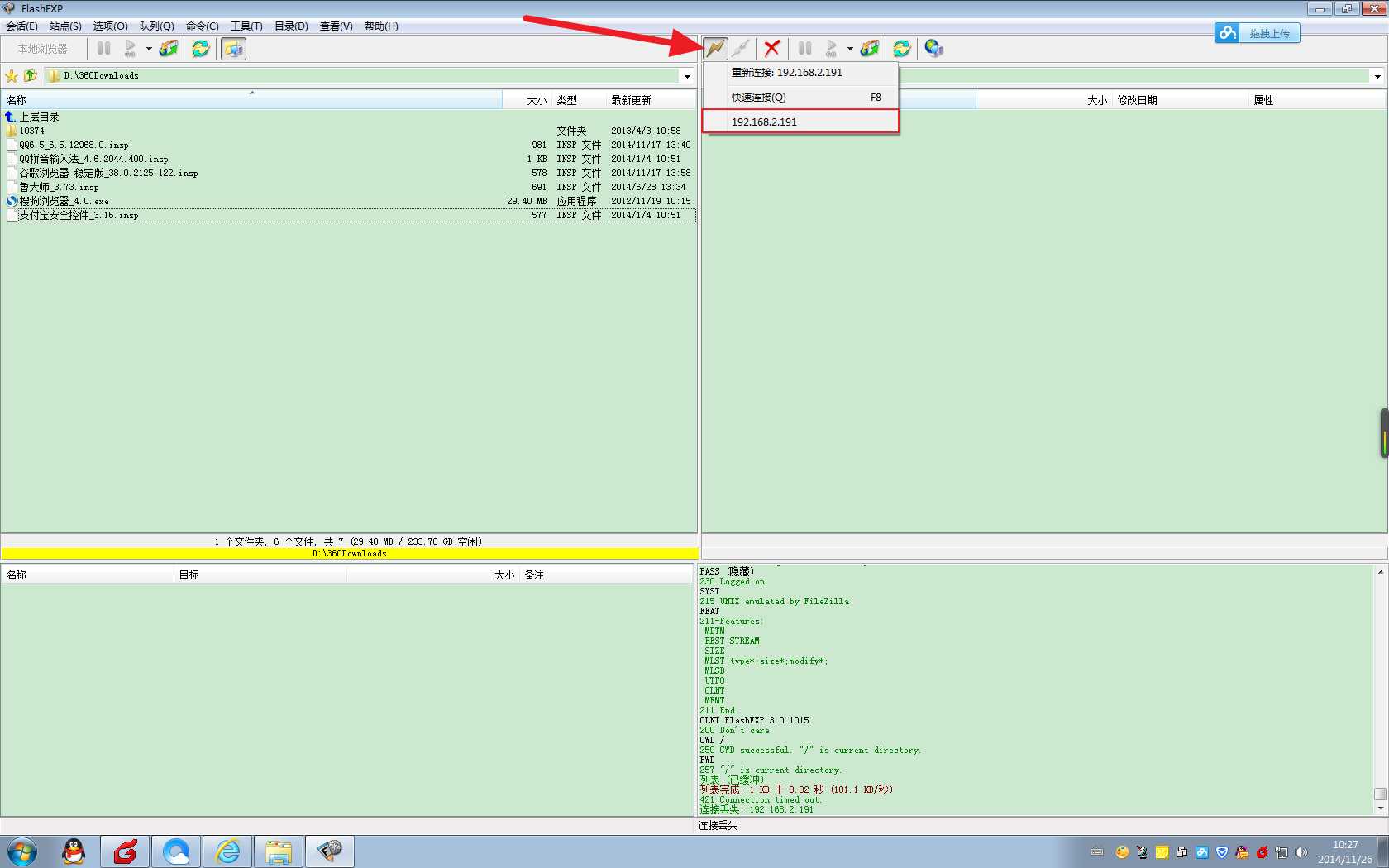Click pause icon in local toolbar
The image size is (1389, 868).
(104, 49)
